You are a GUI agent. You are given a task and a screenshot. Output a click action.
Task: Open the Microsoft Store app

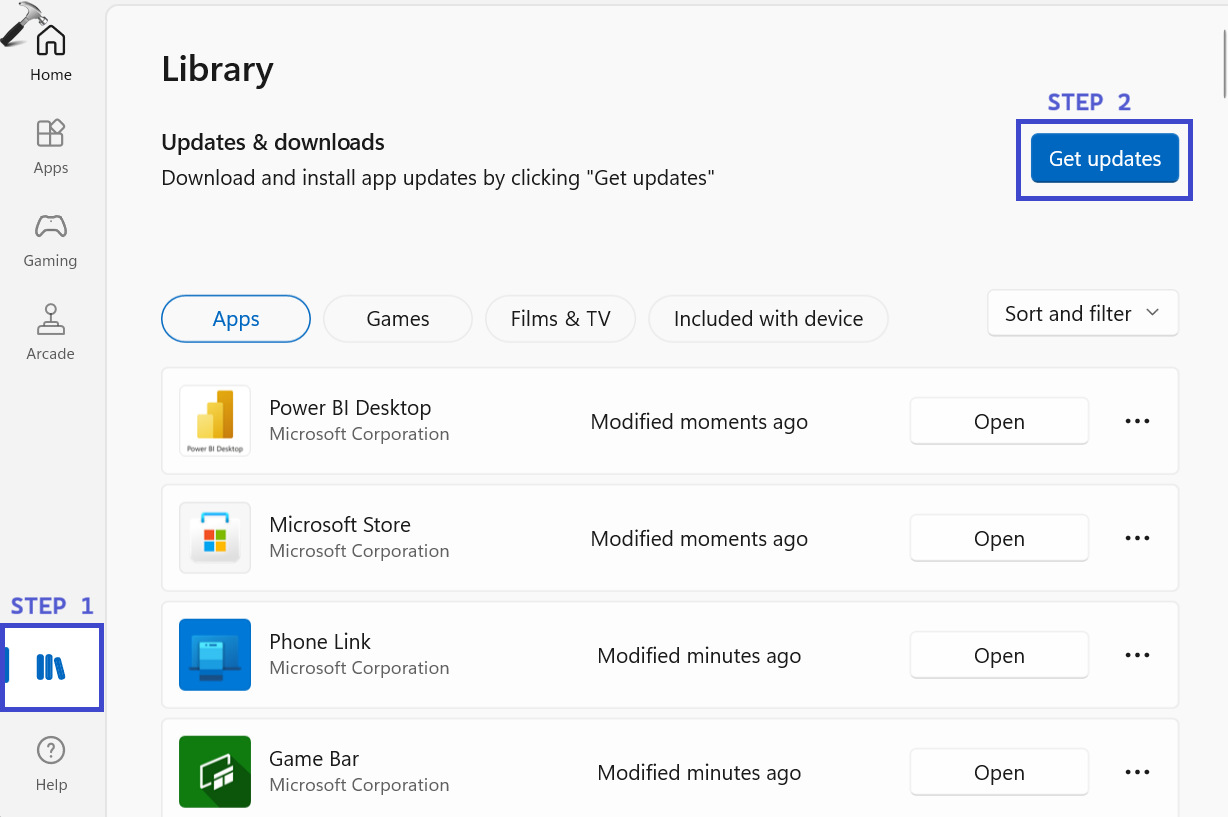pos(998,538)
